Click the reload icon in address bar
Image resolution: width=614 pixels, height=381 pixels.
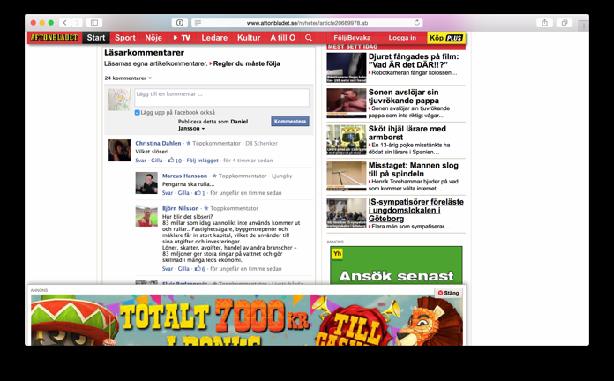click(417, 23)
